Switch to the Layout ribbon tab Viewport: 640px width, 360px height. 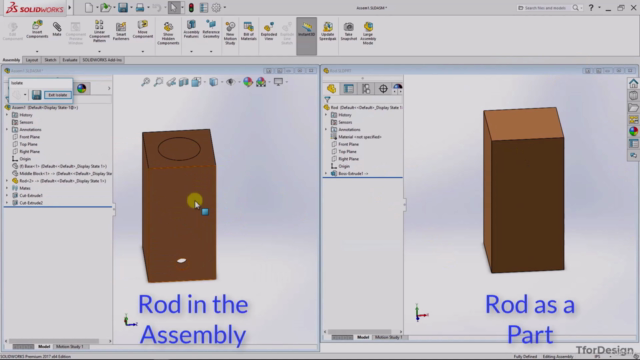coord(31,60)
